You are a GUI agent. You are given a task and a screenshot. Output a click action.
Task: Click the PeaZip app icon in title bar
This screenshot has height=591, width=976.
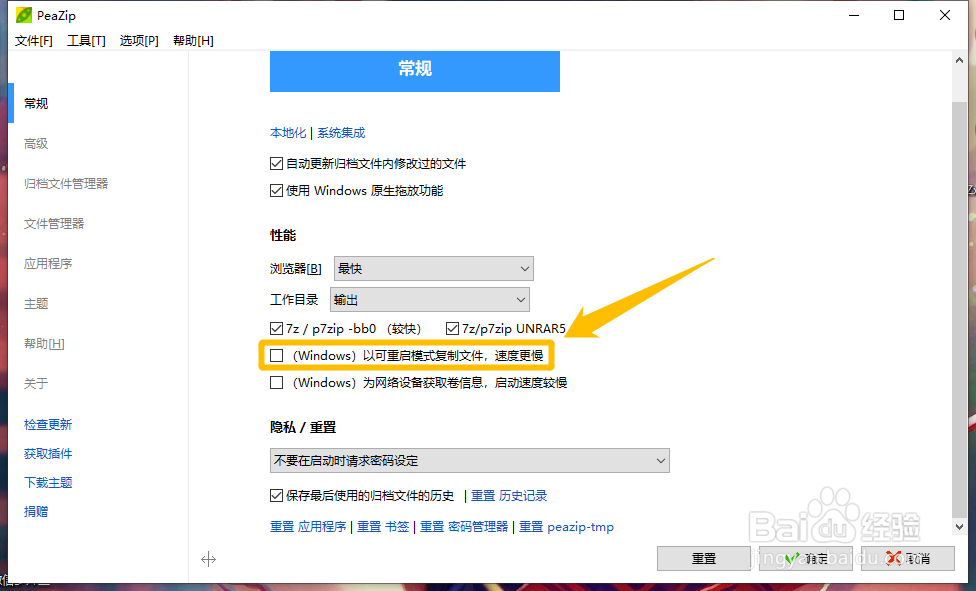[x=24, y=15]
